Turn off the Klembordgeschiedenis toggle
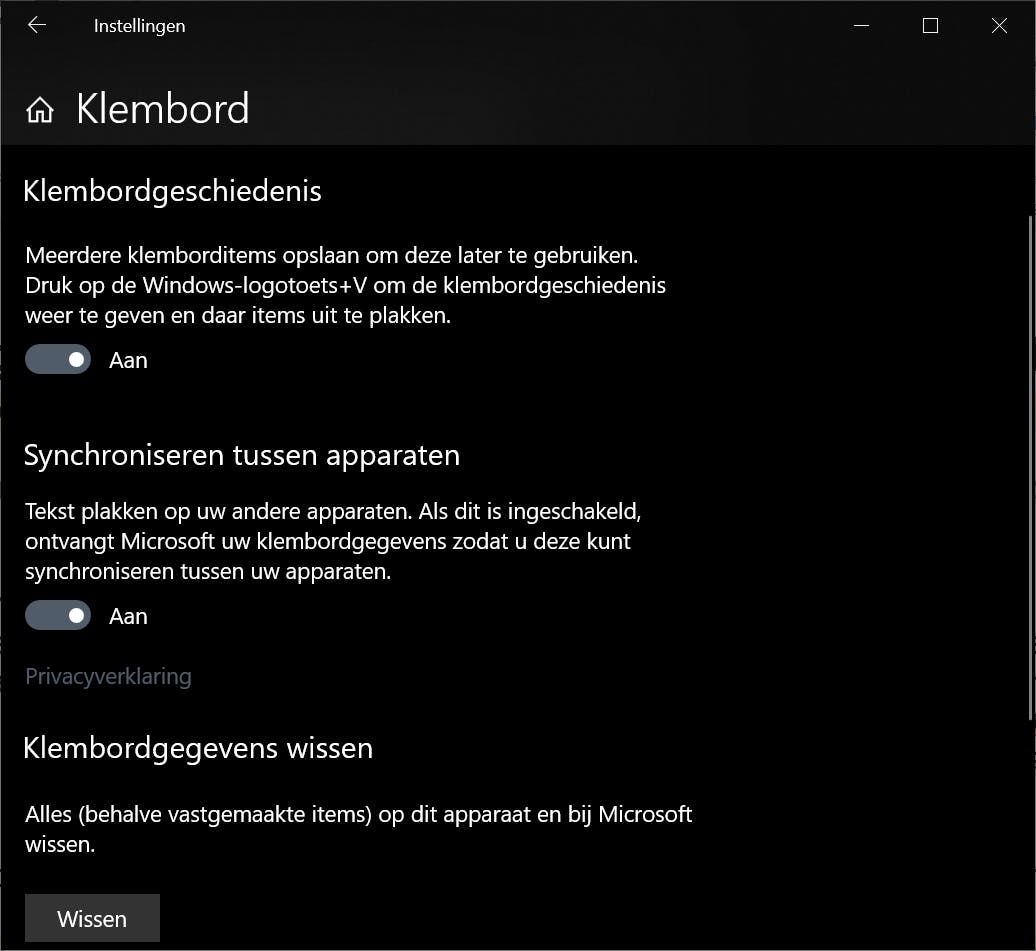The image size is (1036, 951). coord(58,360)
